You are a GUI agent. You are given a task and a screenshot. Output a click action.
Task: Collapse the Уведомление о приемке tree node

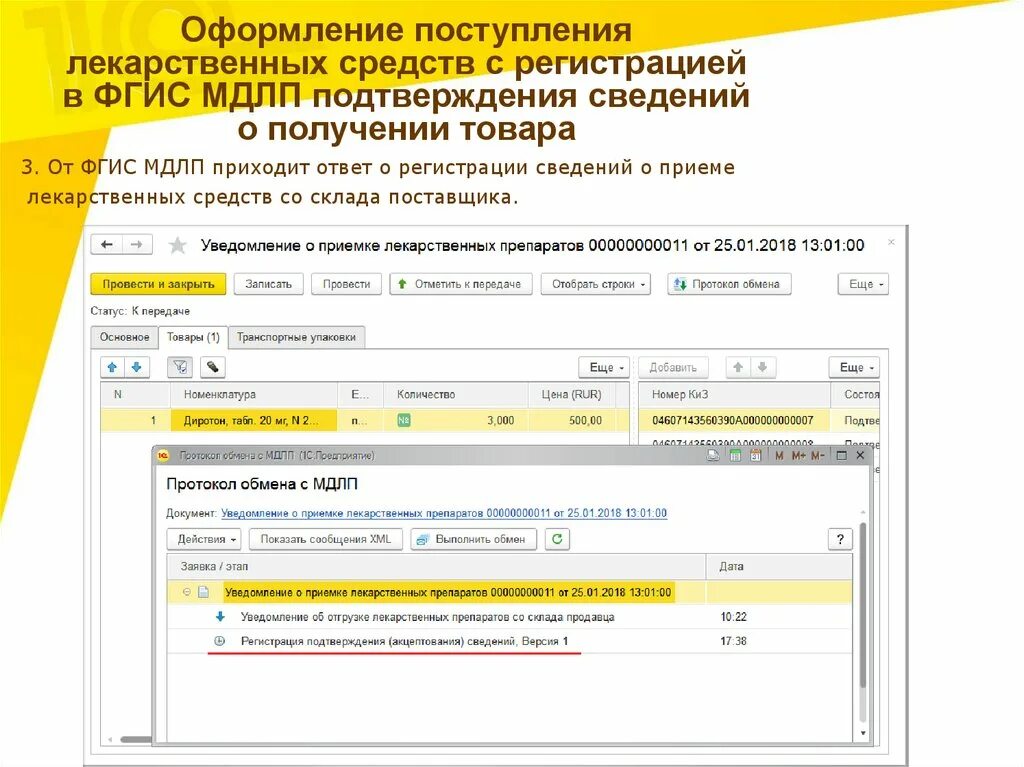(187, 593)
